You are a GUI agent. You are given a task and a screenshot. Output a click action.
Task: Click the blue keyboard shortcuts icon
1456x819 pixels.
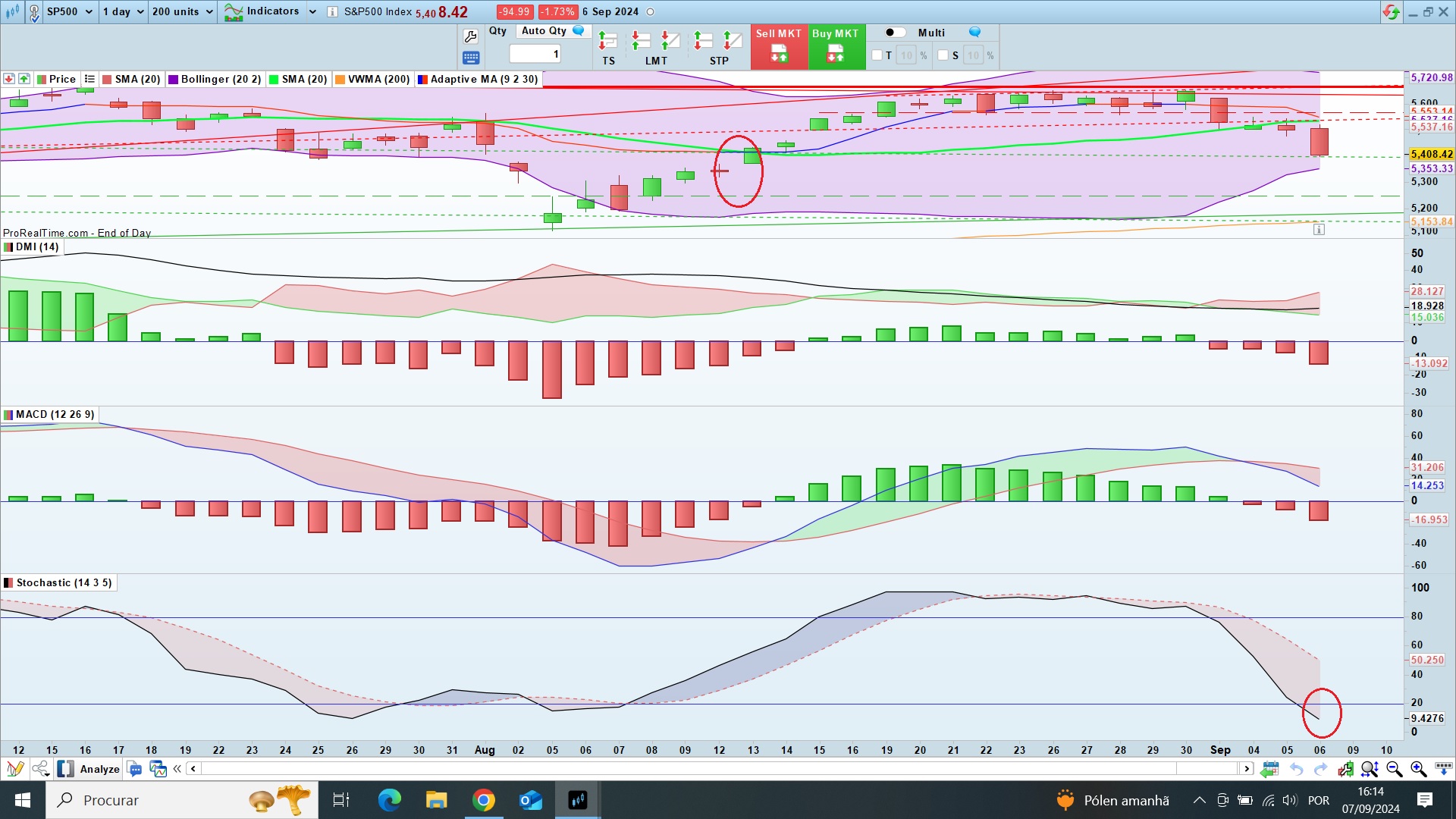click(470, 58)
